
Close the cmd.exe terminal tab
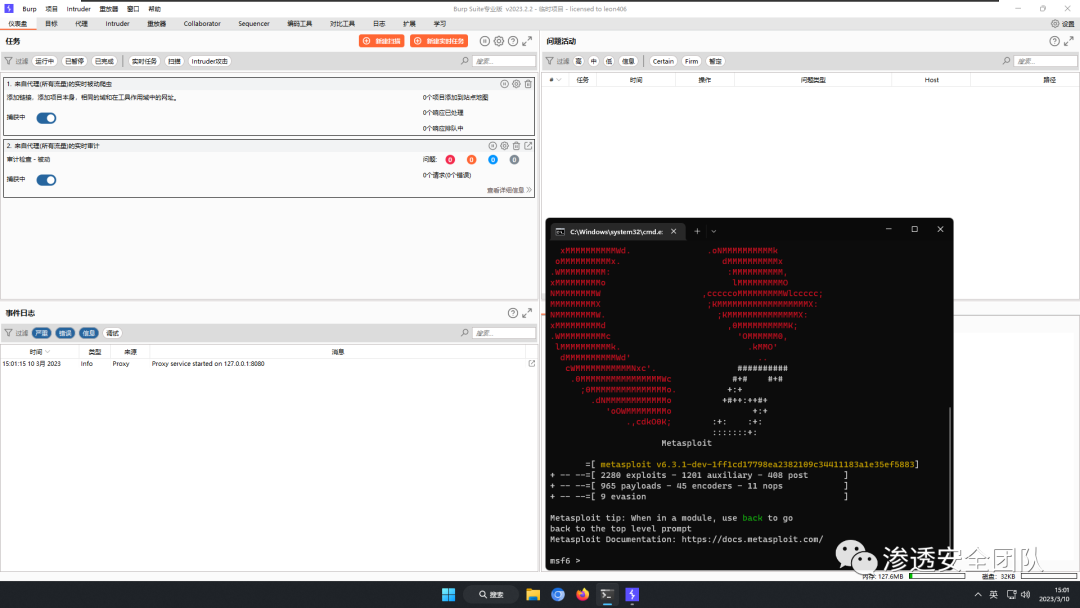[x=674, y=231]
